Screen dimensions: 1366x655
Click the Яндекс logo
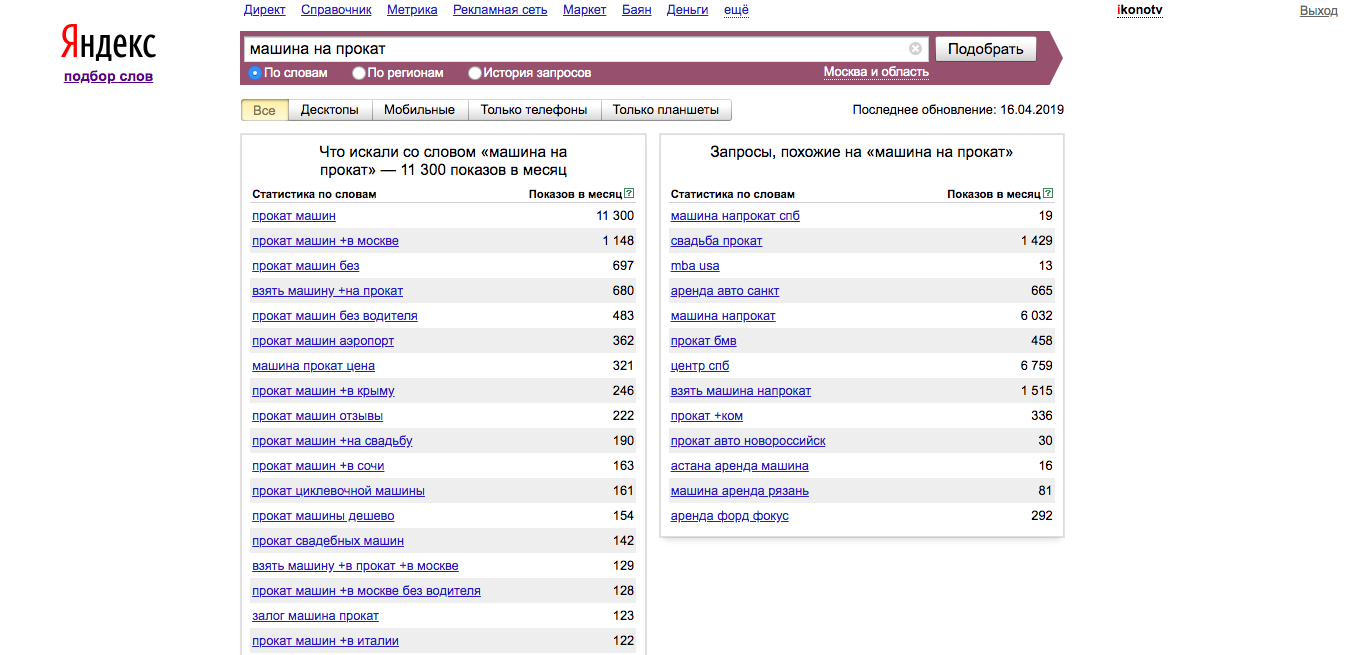pos(108,45)
